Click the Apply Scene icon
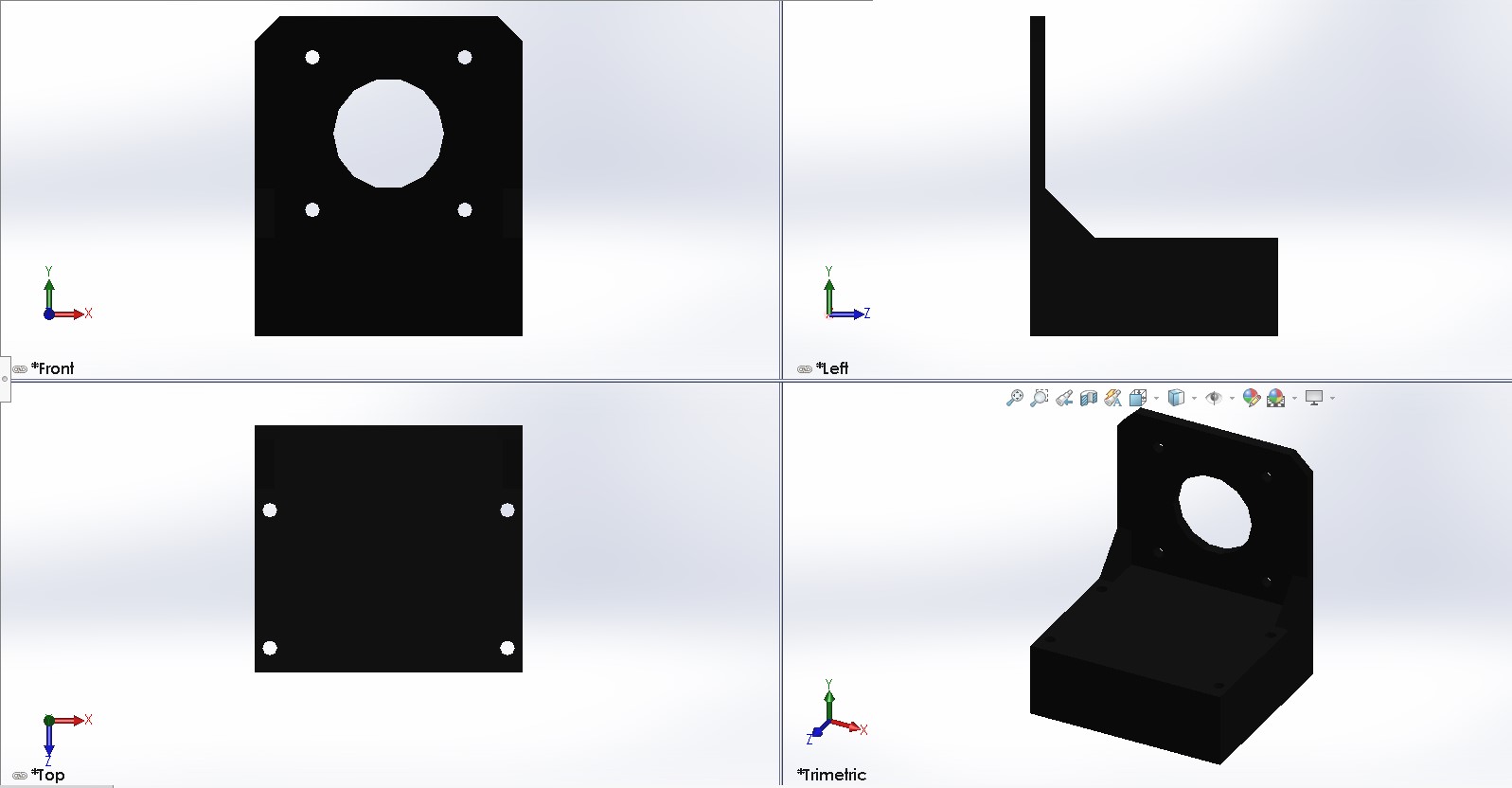Screen dimensions: 1512x788 click(1276, 398)
